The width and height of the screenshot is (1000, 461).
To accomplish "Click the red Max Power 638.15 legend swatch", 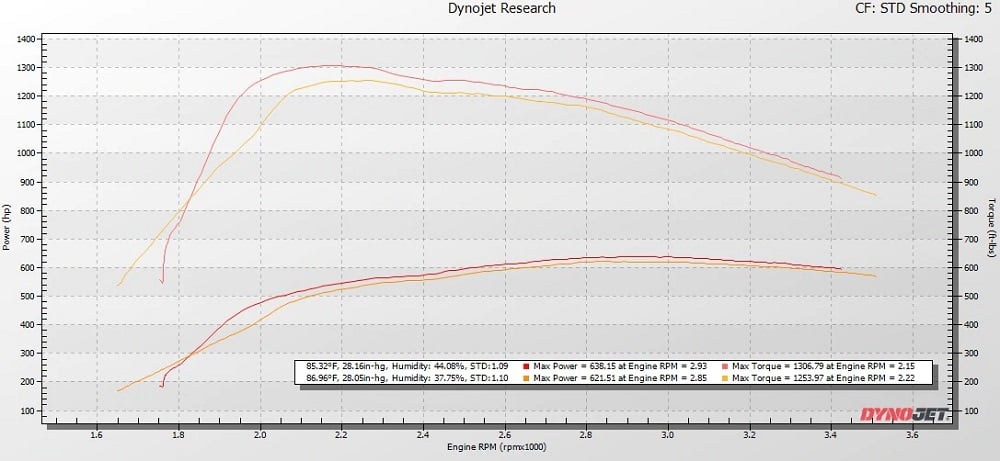I will [525, 366].
